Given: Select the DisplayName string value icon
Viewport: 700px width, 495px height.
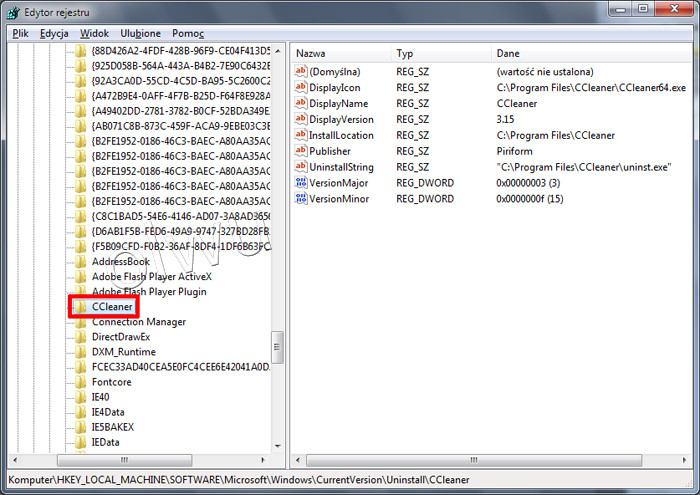Looking at the screenshot, I should (301, 103).
